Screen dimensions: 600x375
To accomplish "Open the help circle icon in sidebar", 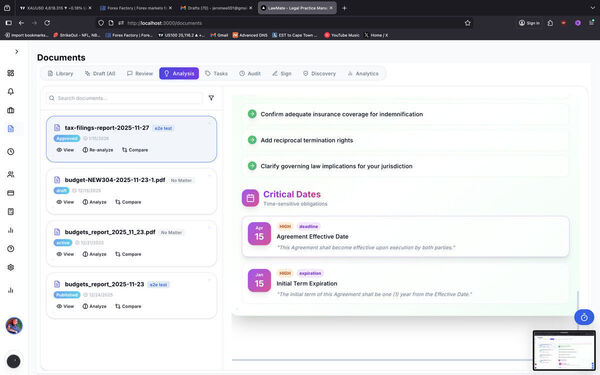I will (11, 249).
